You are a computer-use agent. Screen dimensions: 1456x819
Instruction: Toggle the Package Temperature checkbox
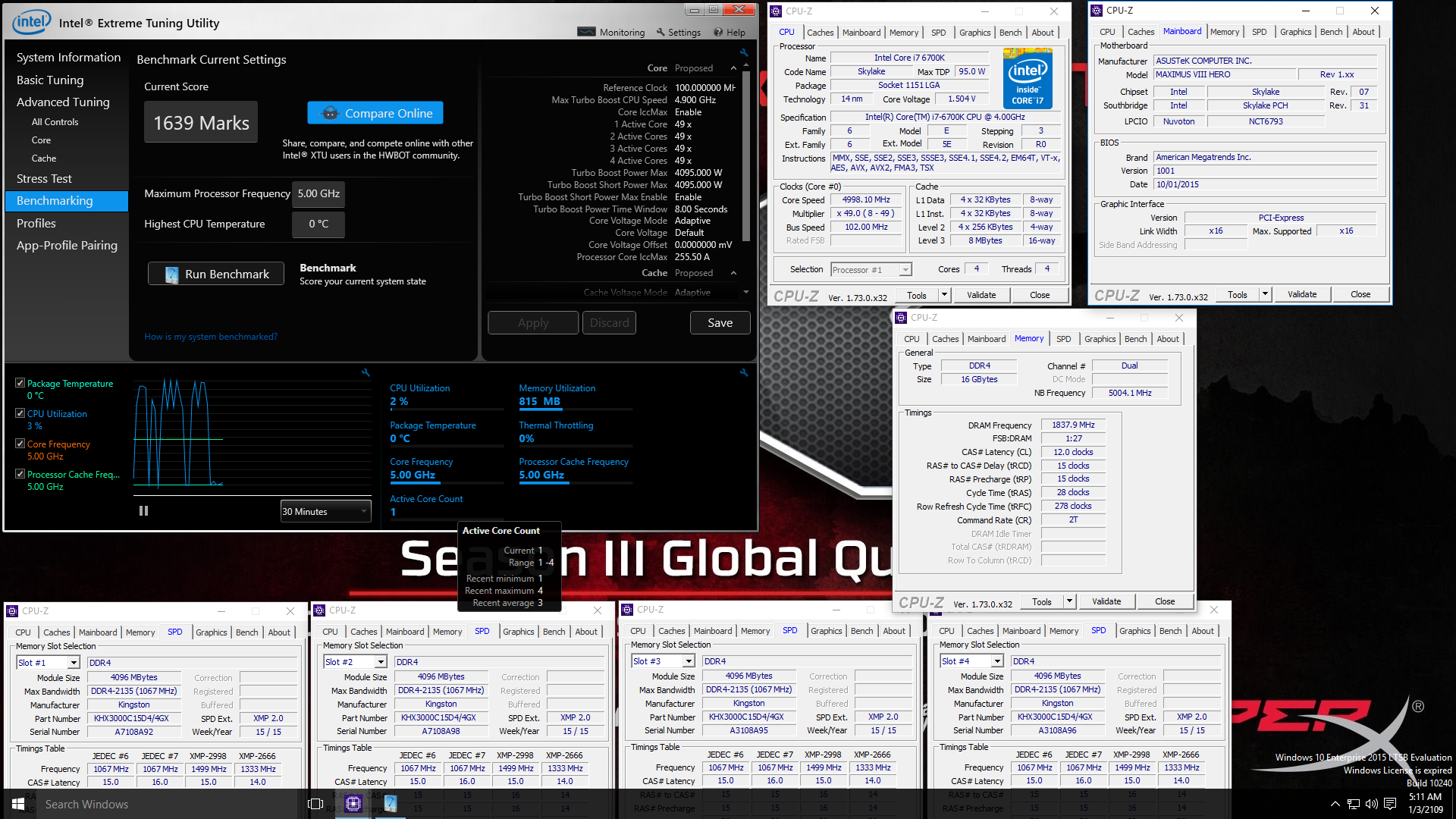pos(20,383)
